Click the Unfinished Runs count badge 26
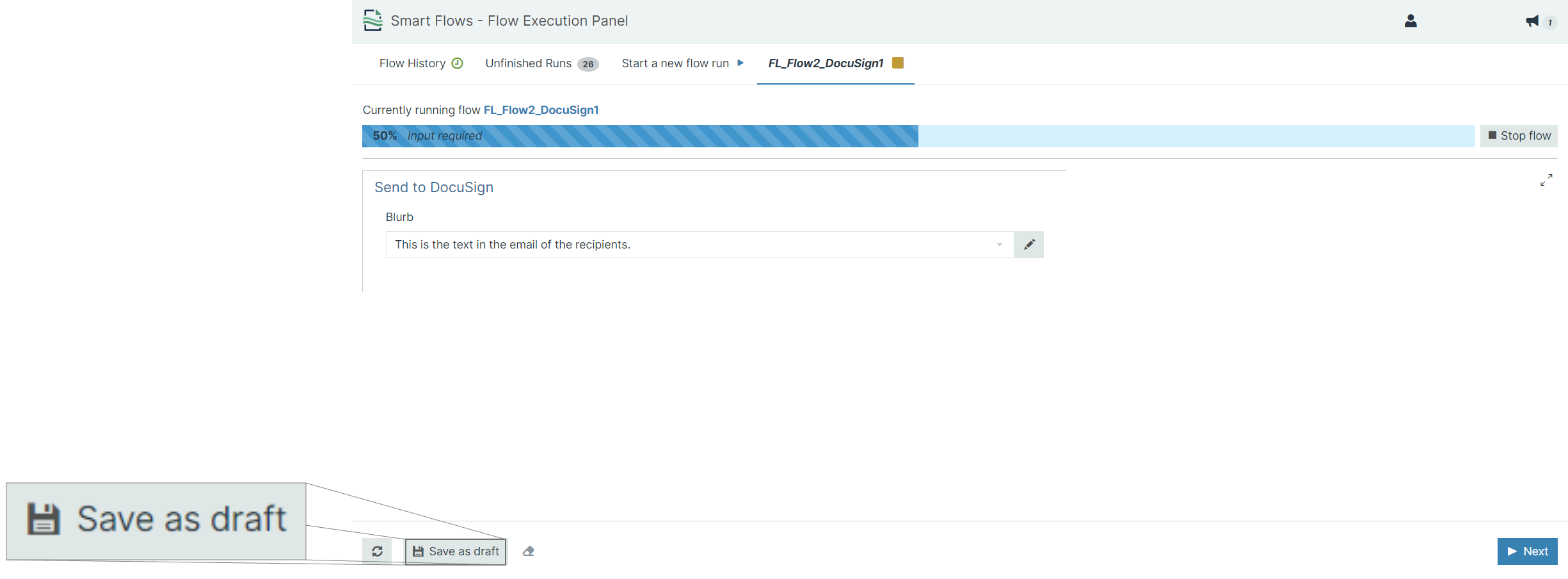Image resolution: width=1568 pixels, height=579 pixels. [588, 64]
